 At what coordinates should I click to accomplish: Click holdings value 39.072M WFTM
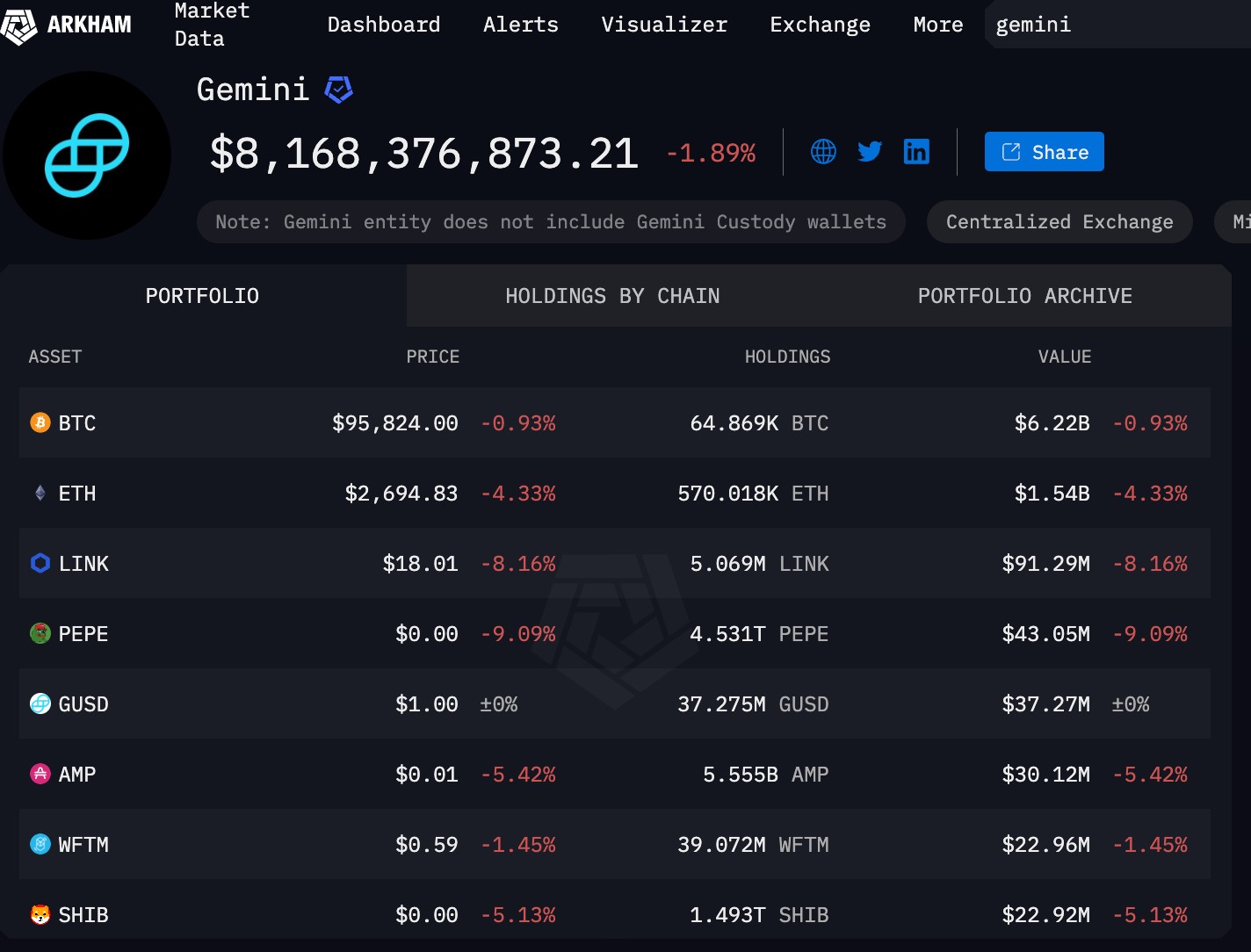click(x=753, y=845)
